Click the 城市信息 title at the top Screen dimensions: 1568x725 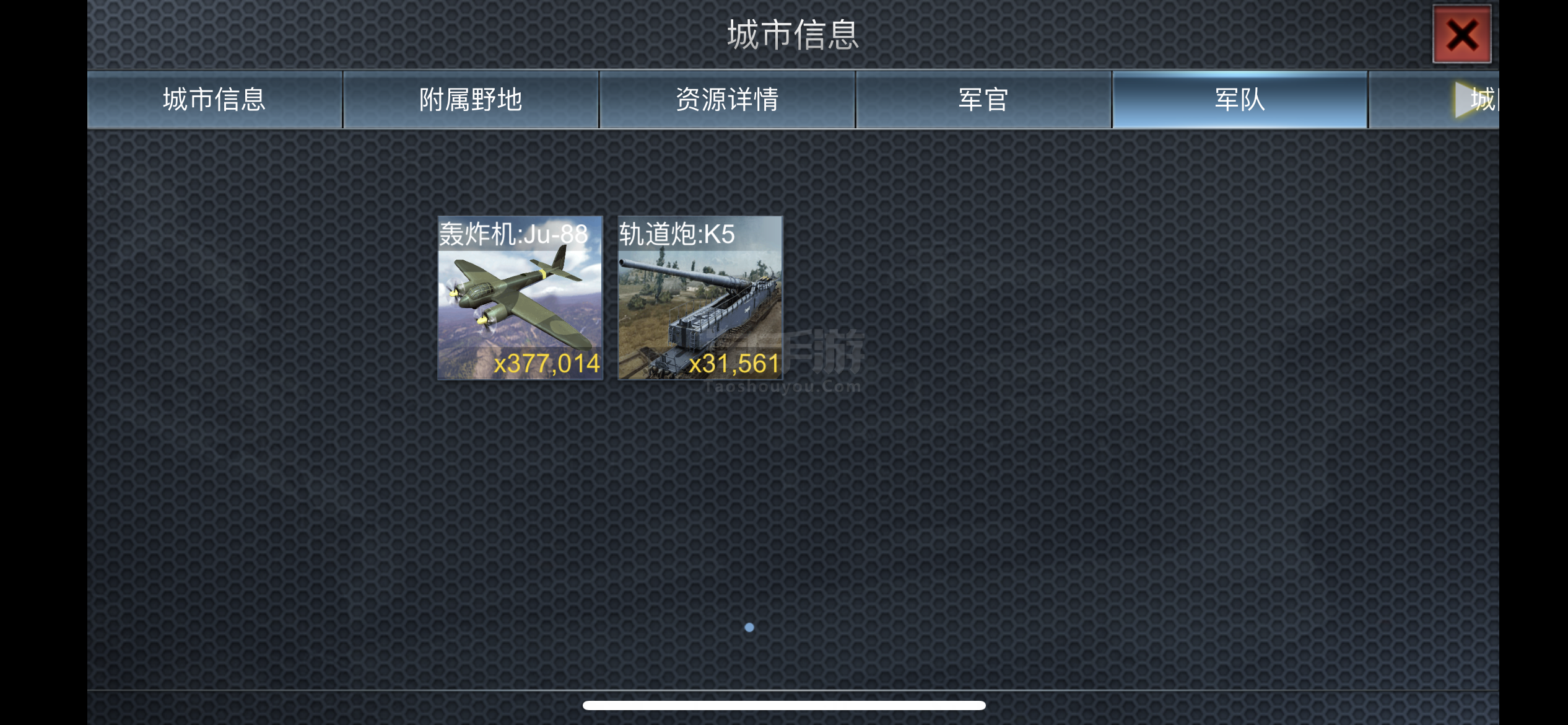(x=793, y=35)
